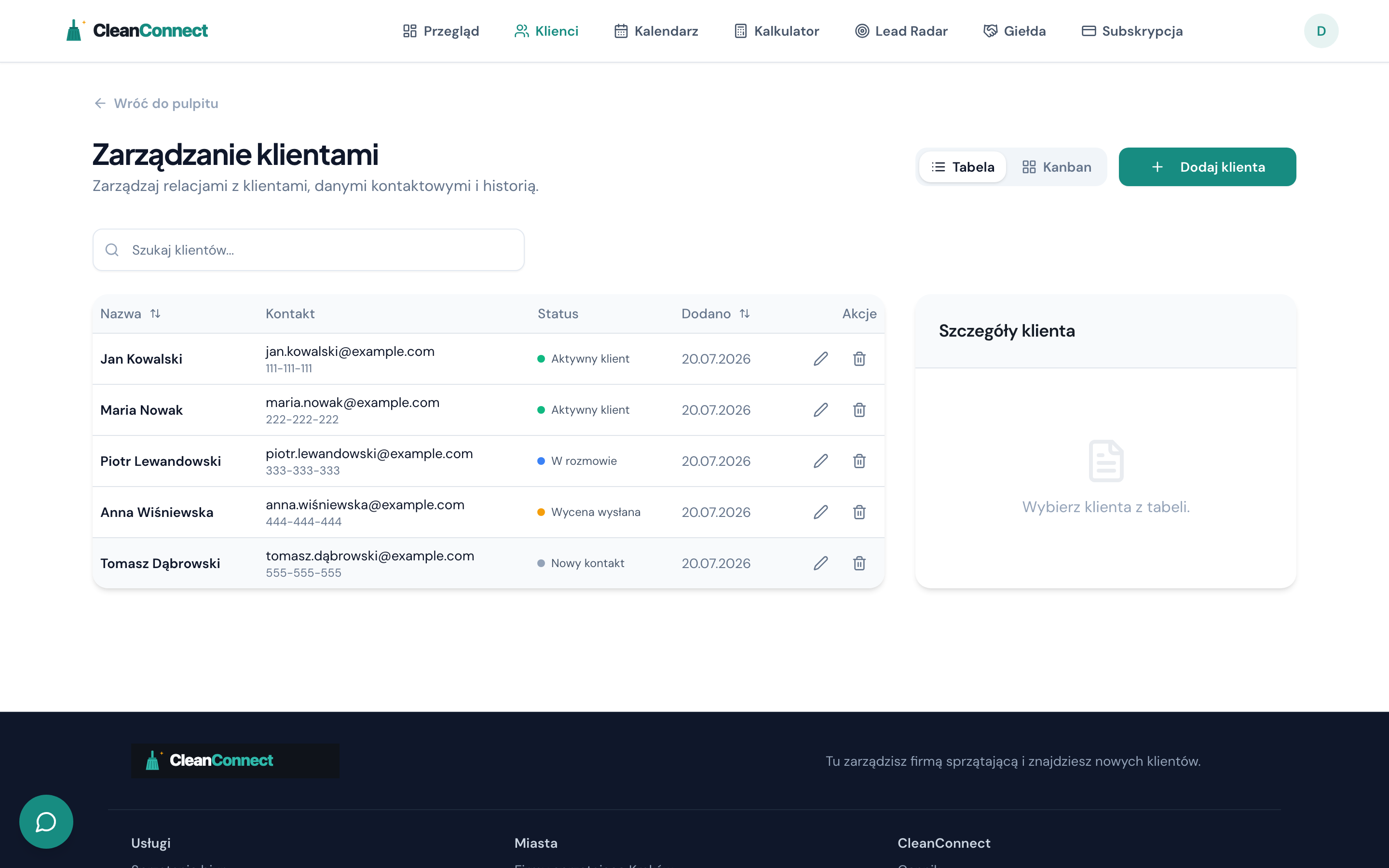Click Wycena wysłana status label
Screen dimensions: 1389x868
[596, 512]
